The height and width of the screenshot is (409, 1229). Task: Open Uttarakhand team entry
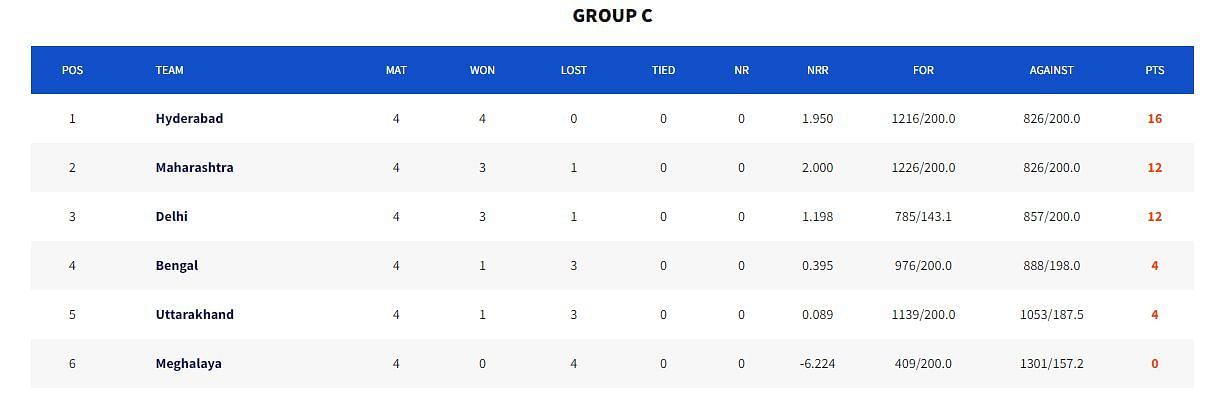pos(194,315)
